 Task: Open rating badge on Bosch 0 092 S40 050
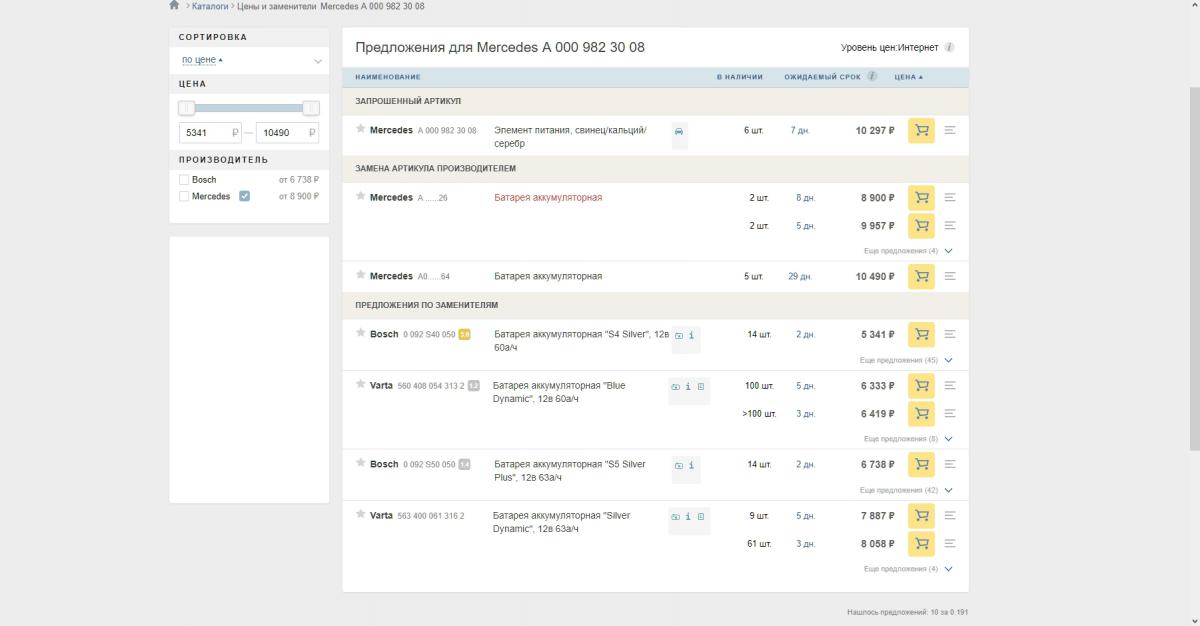[x=464, y=335]
